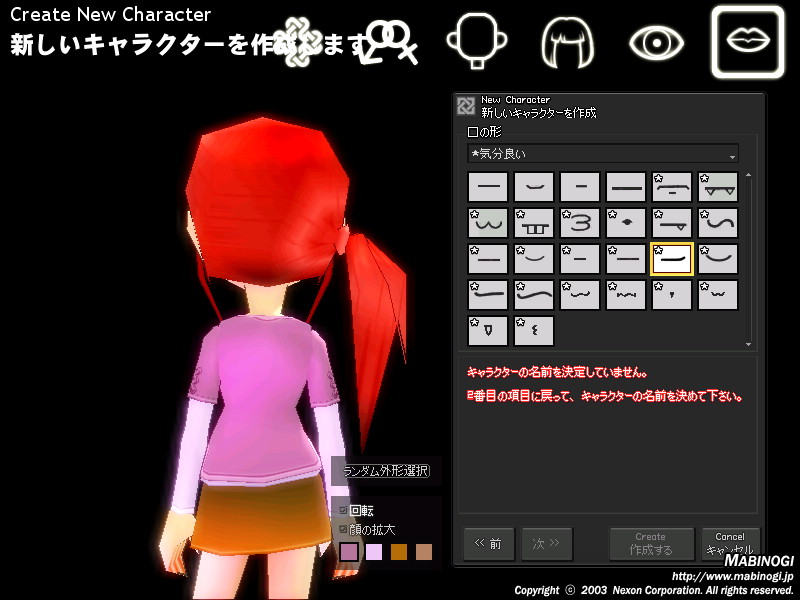Choose the starred short dash mouth

click(580, 259)
